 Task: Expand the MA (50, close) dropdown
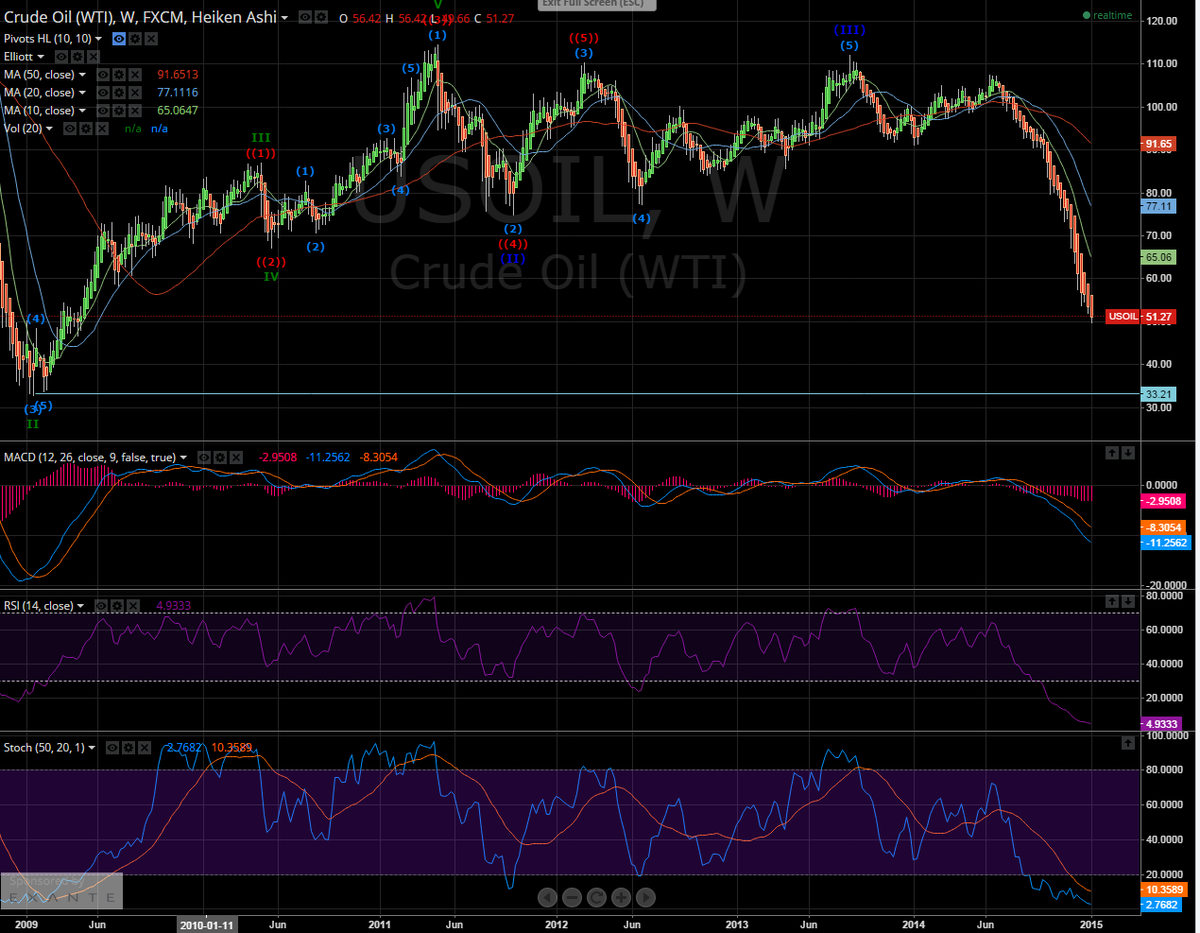[x=82, y=75]
